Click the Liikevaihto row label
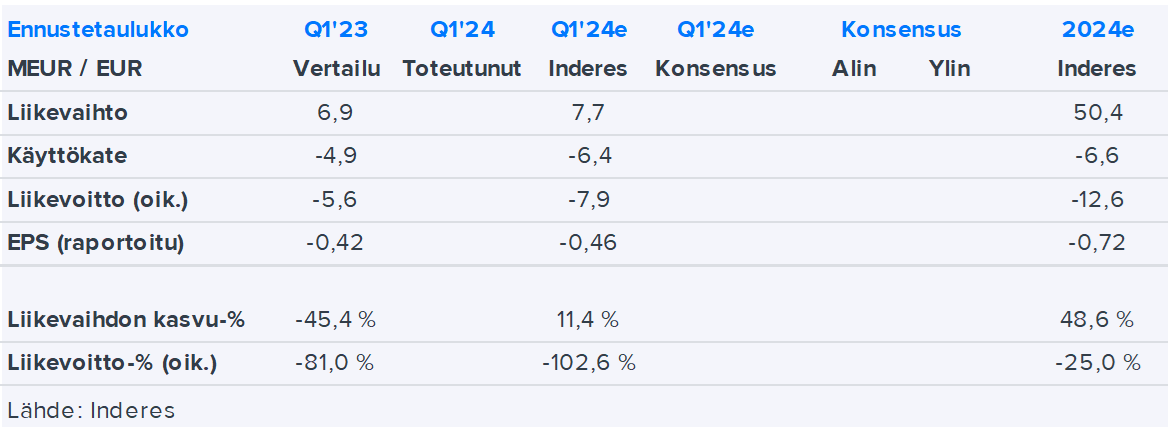Image resolution: width=1168 pixels, height=427 pixels. pyautogui.click(x=67, y=113)
